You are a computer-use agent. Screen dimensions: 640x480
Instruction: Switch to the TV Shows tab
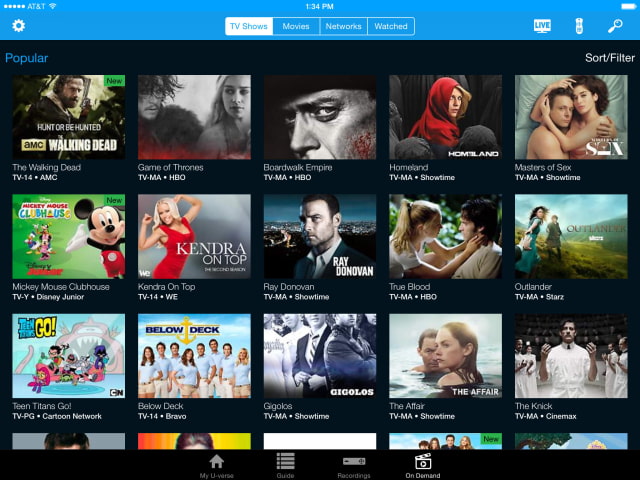tap(249, 26)
